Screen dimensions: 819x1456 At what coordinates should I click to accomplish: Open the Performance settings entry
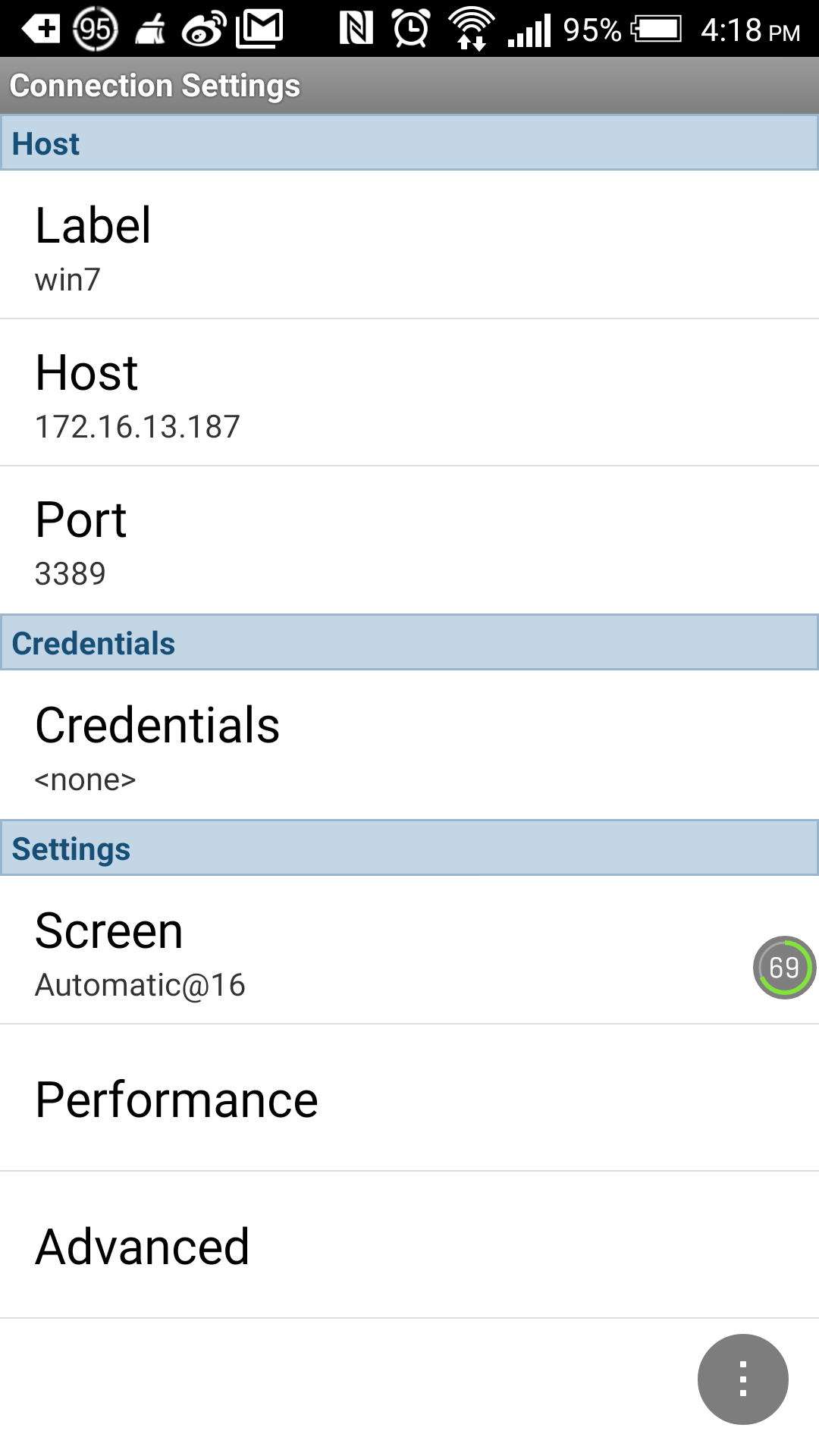(x=409, y=1098)
